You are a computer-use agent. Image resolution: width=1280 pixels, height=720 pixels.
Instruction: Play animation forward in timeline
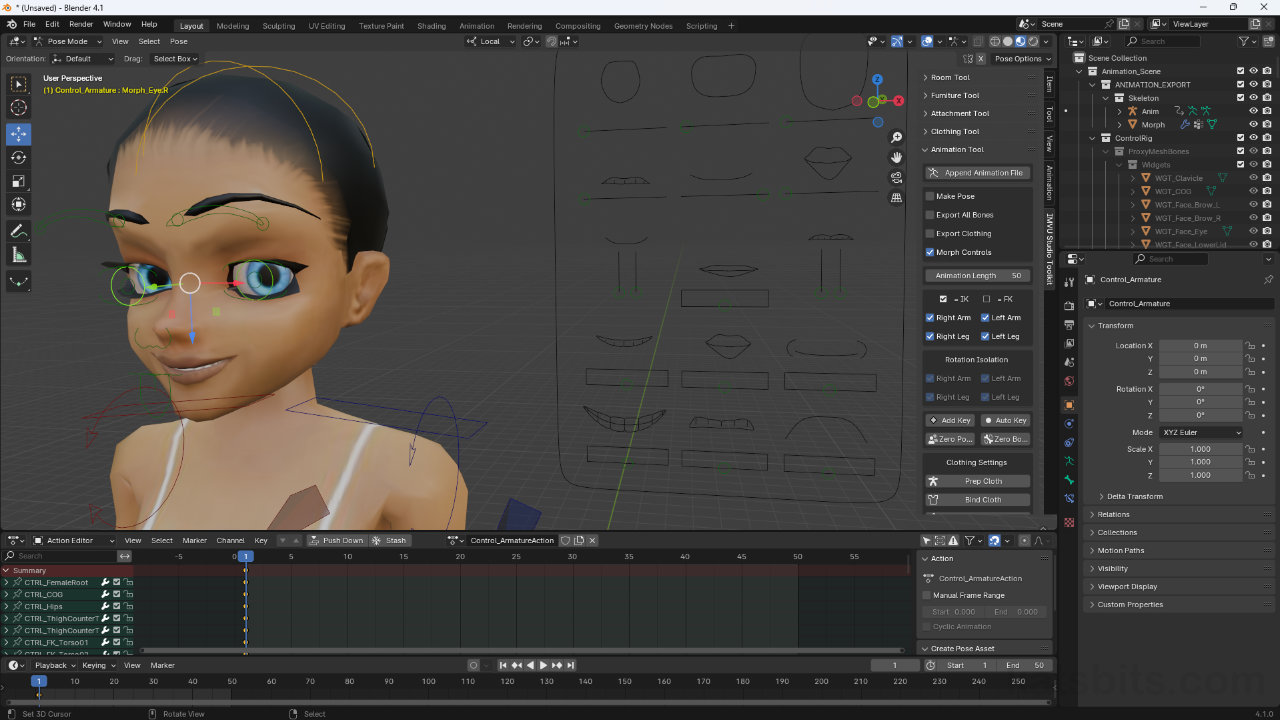tap(543, 665)
